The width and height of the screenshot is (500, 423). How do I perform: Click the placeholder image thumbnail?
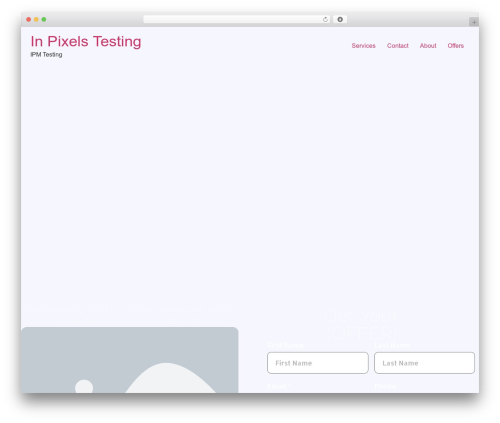pos(130,360)
